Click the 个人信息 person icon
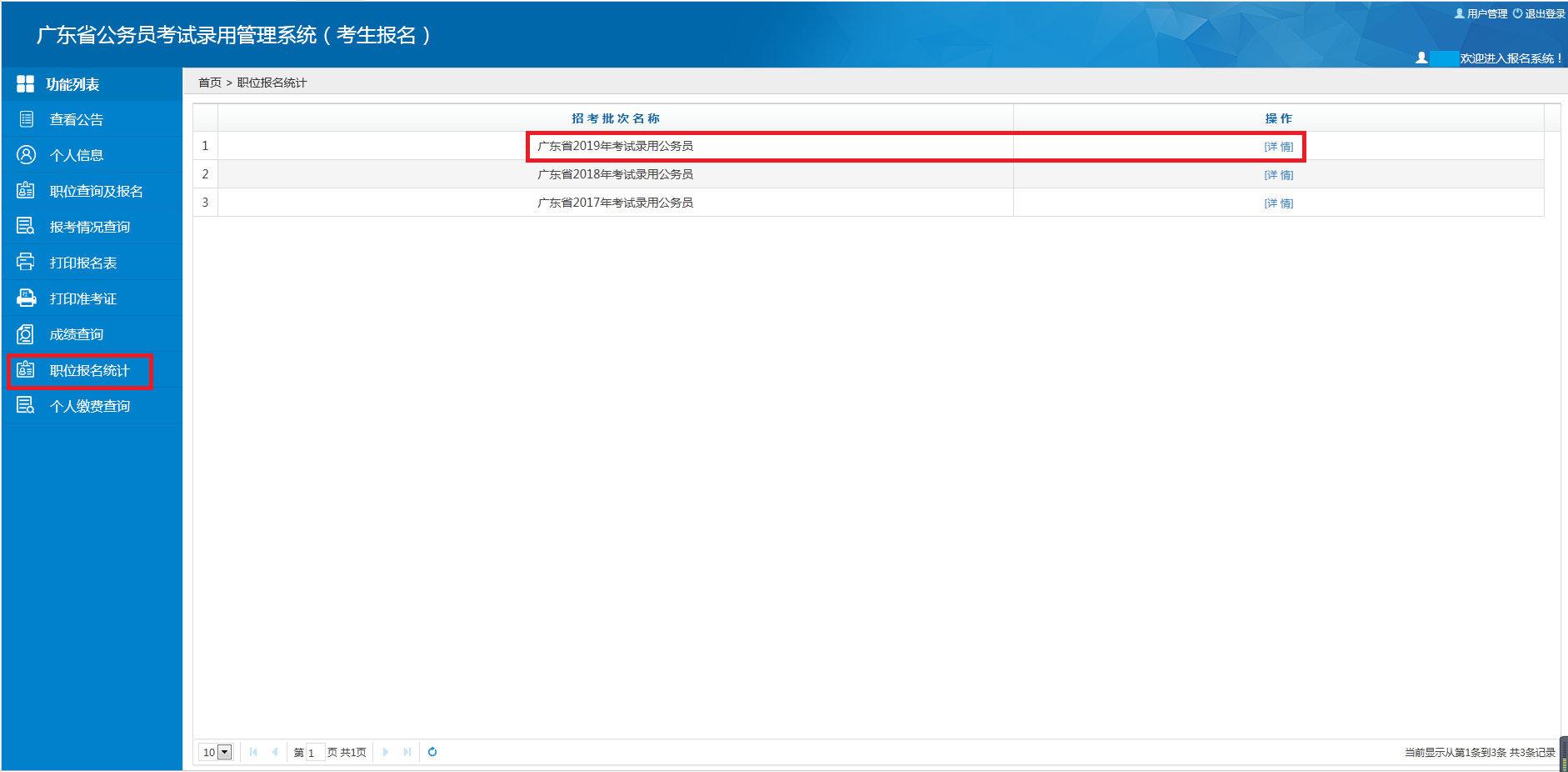Screen dimensions: 1568x772 tap(26, 155)
